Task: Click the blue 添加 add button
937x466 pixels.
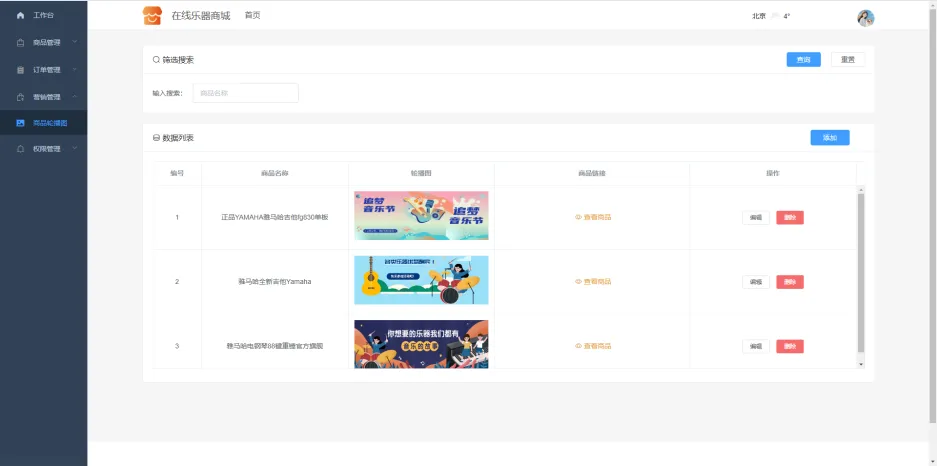Action: 829,138
